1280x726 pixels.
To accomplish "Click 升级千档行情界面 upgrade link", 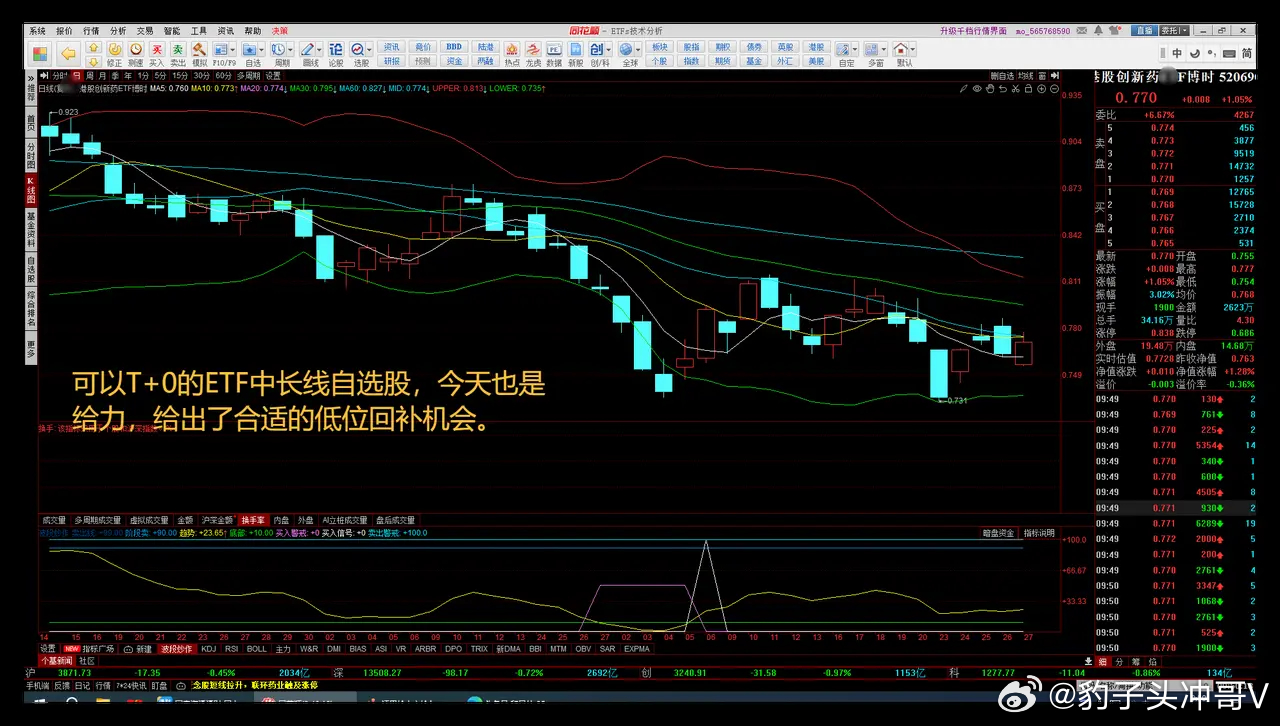I will tap(974, 31).
